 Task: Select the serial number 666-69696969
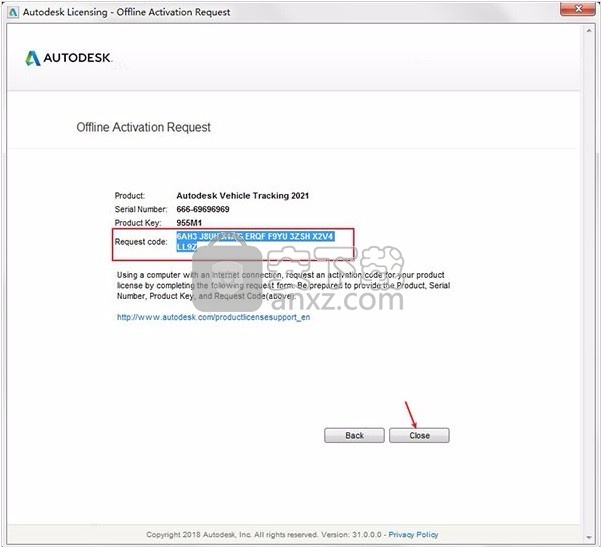click(x=203, y=209)
